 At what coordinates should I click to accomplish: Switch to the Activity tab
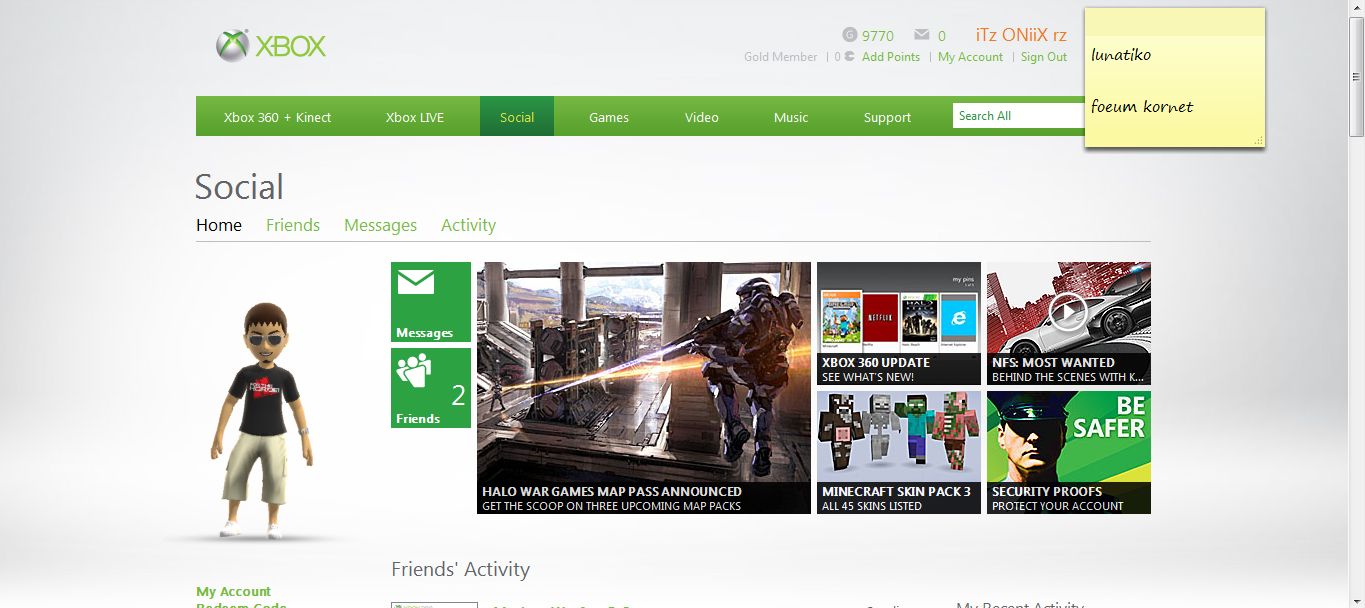(468, 225)
